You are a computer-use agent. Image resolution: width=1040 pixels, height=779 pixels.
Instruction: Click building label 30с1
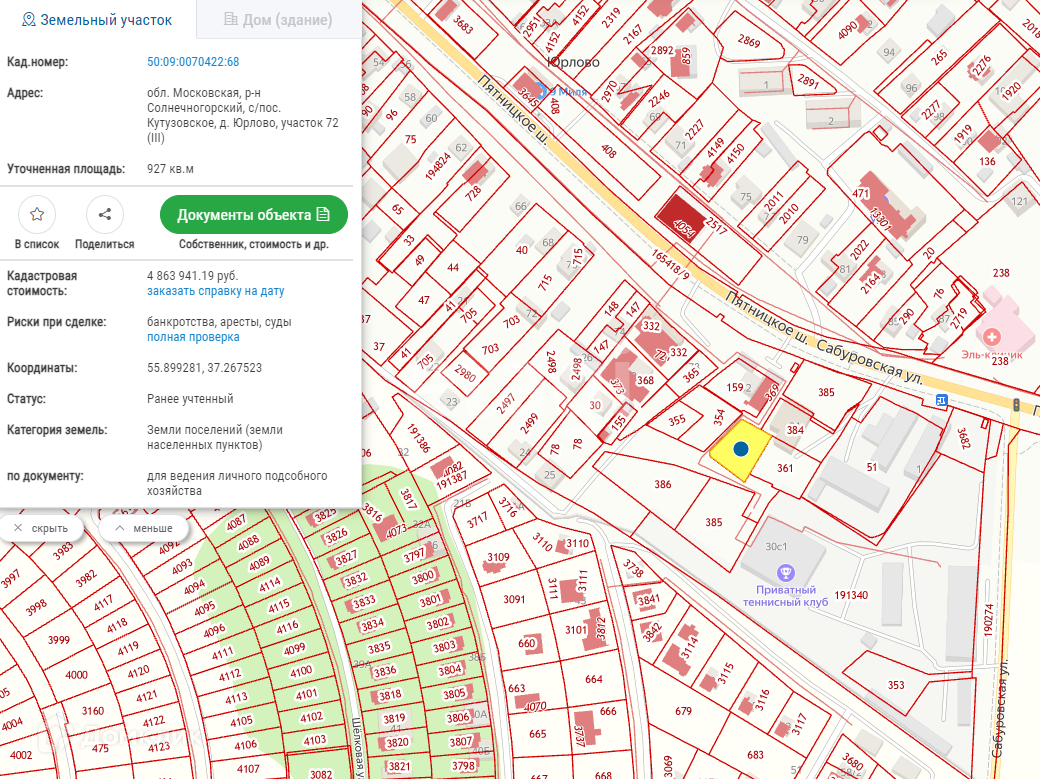click(776, 547)
